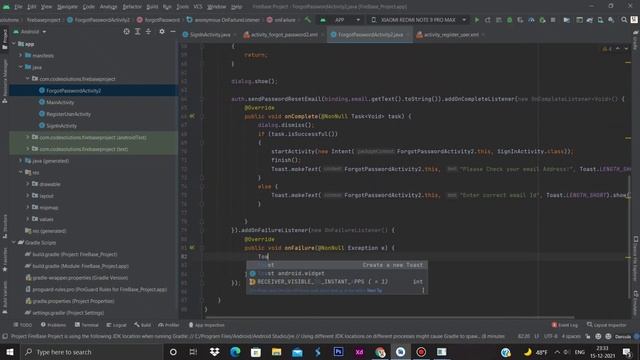Click the Apply Changes and Restart Activity icon
640x360 pixels.
(488, 20)
